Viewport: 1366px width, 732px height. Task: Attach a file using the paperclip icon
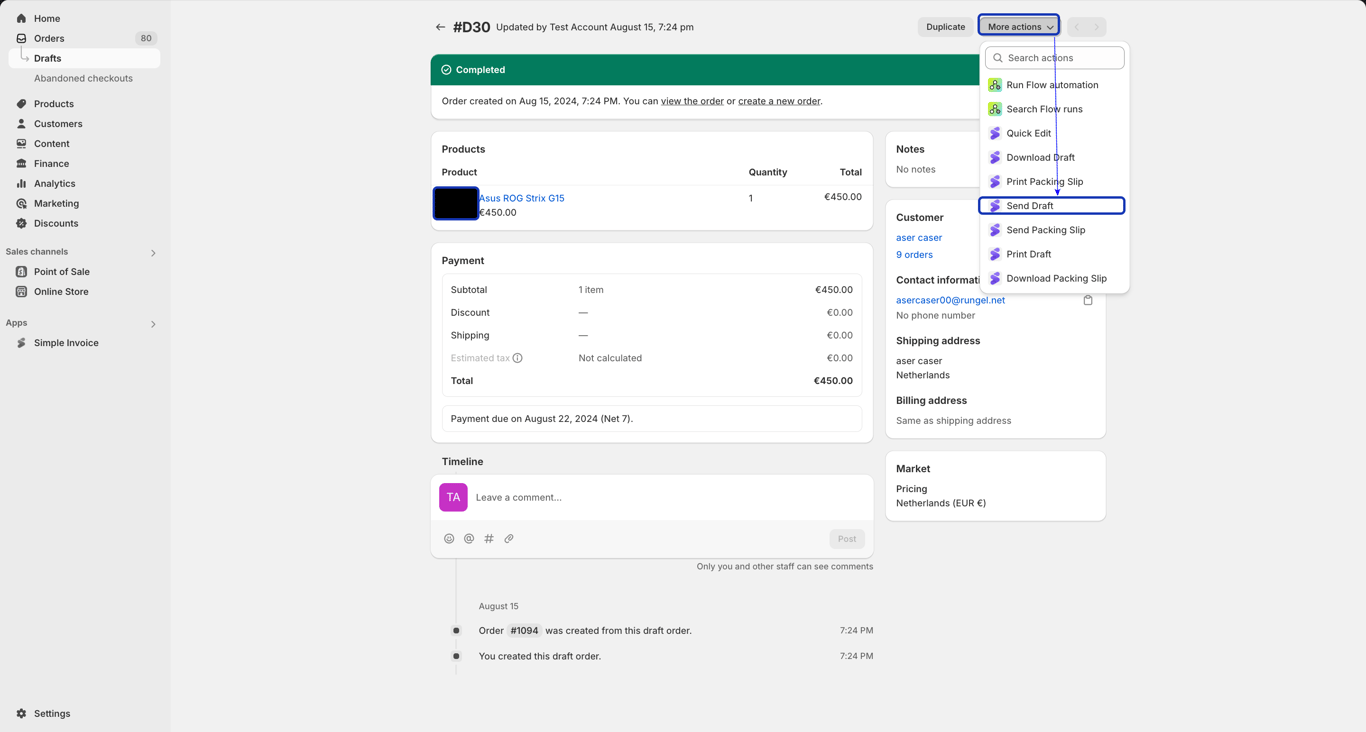509,539
